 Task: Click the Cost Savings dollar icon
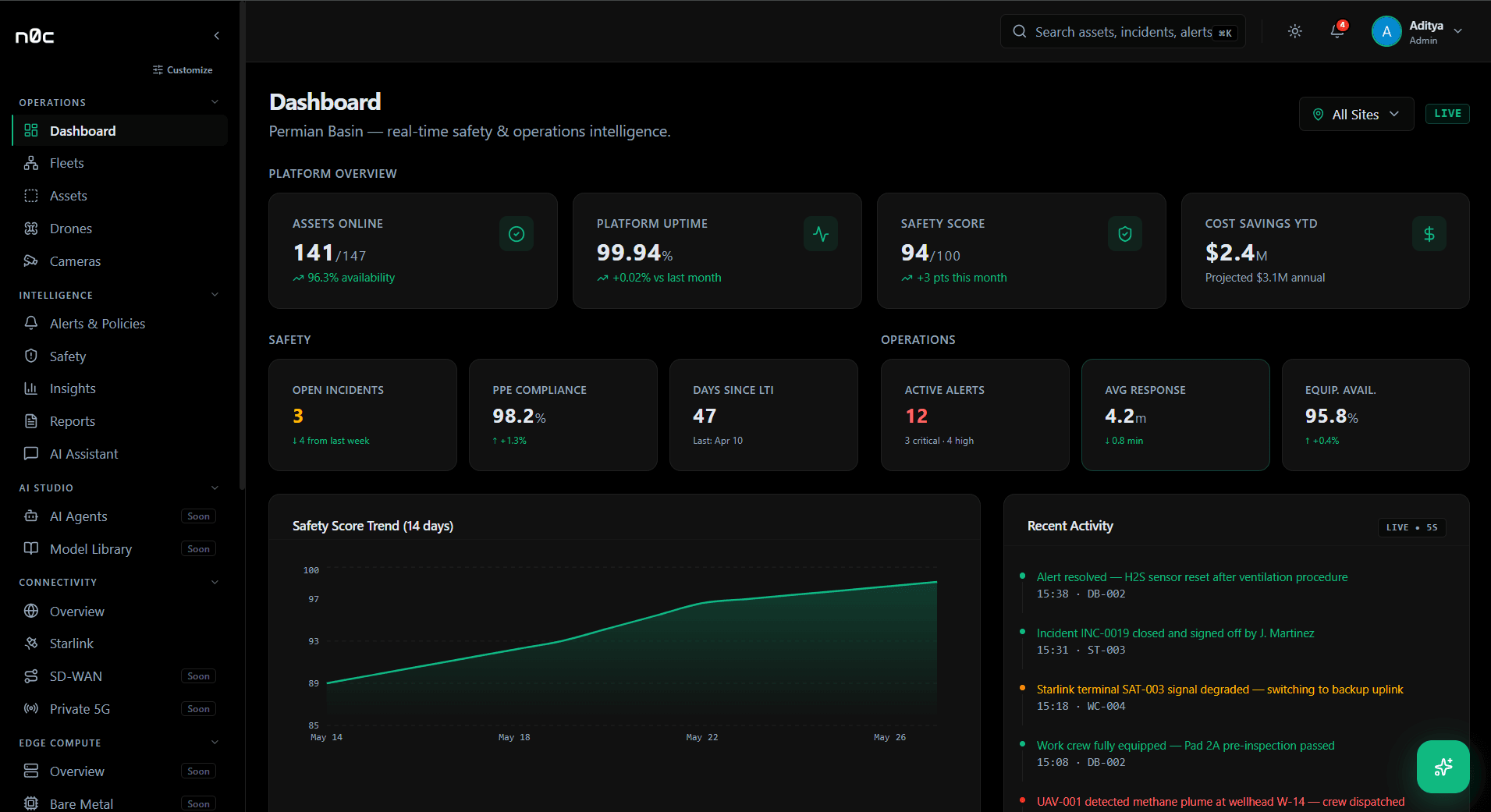1429,234
